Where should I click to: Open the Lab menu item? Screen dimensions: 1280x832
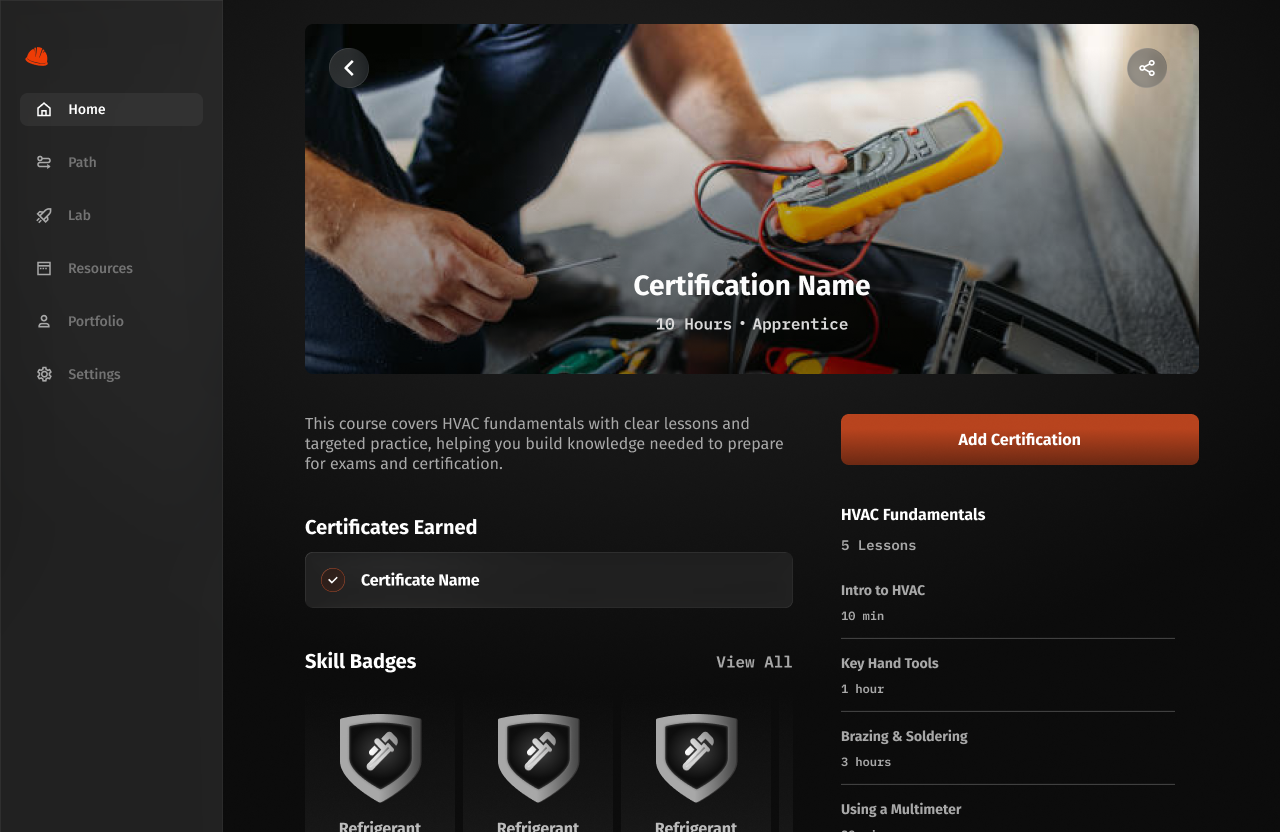click(x=111, y=215)
